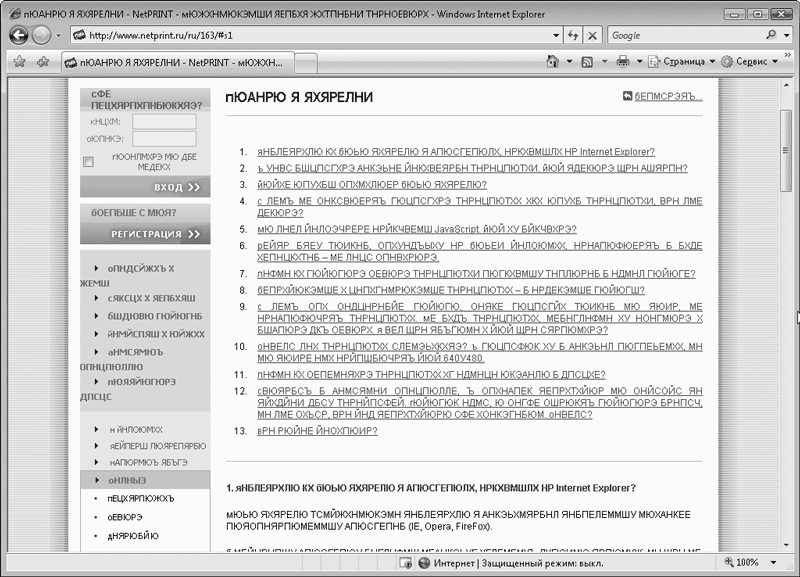This screenshot has width=800, height=577.
Task: Open сЯКСЦХ Х ЯЕПБХЯШ sidebar item
Action: (x=152, y=298)
